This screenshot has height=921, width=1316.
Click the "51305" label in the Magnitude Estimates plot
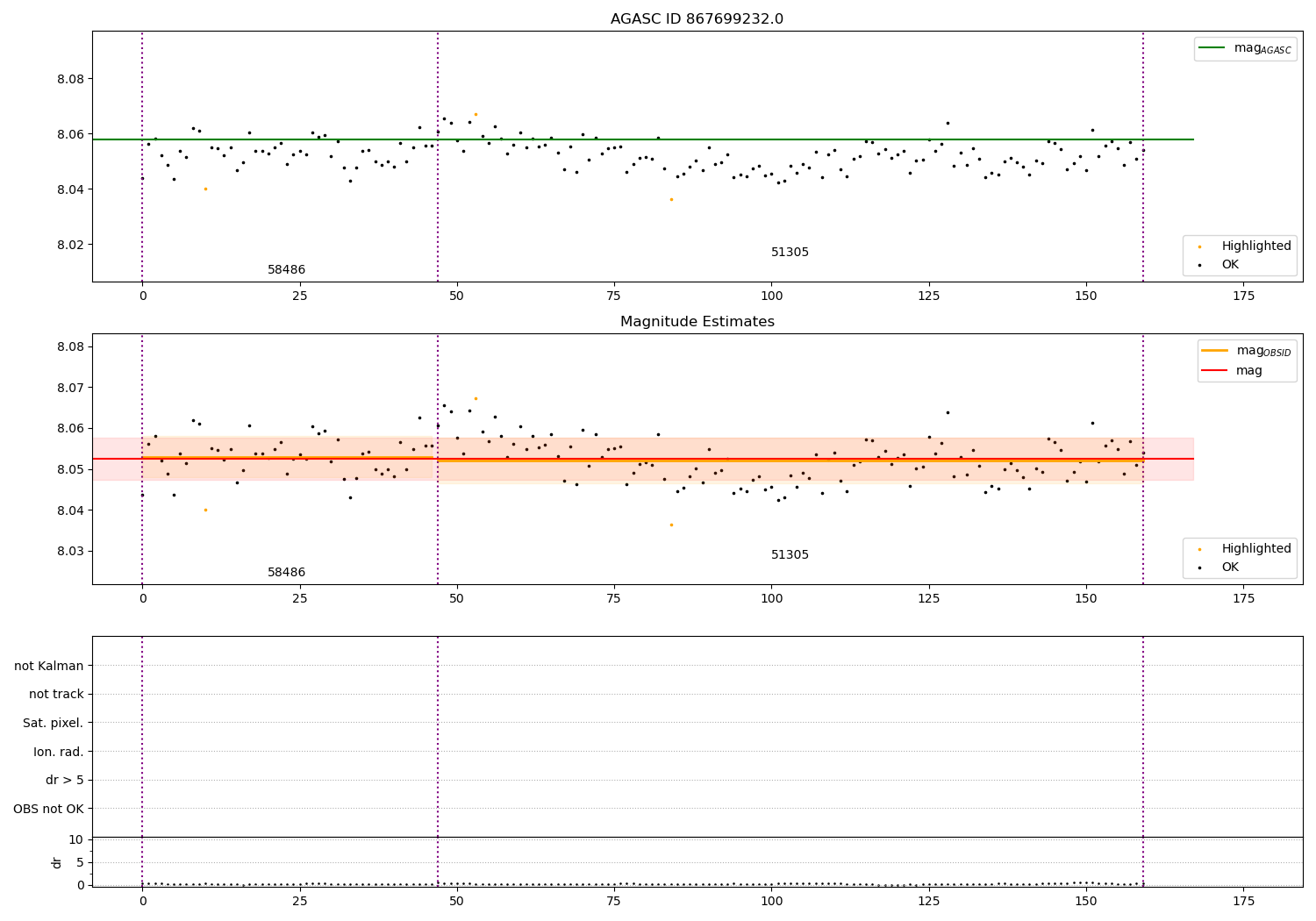[x=790, y=555]
